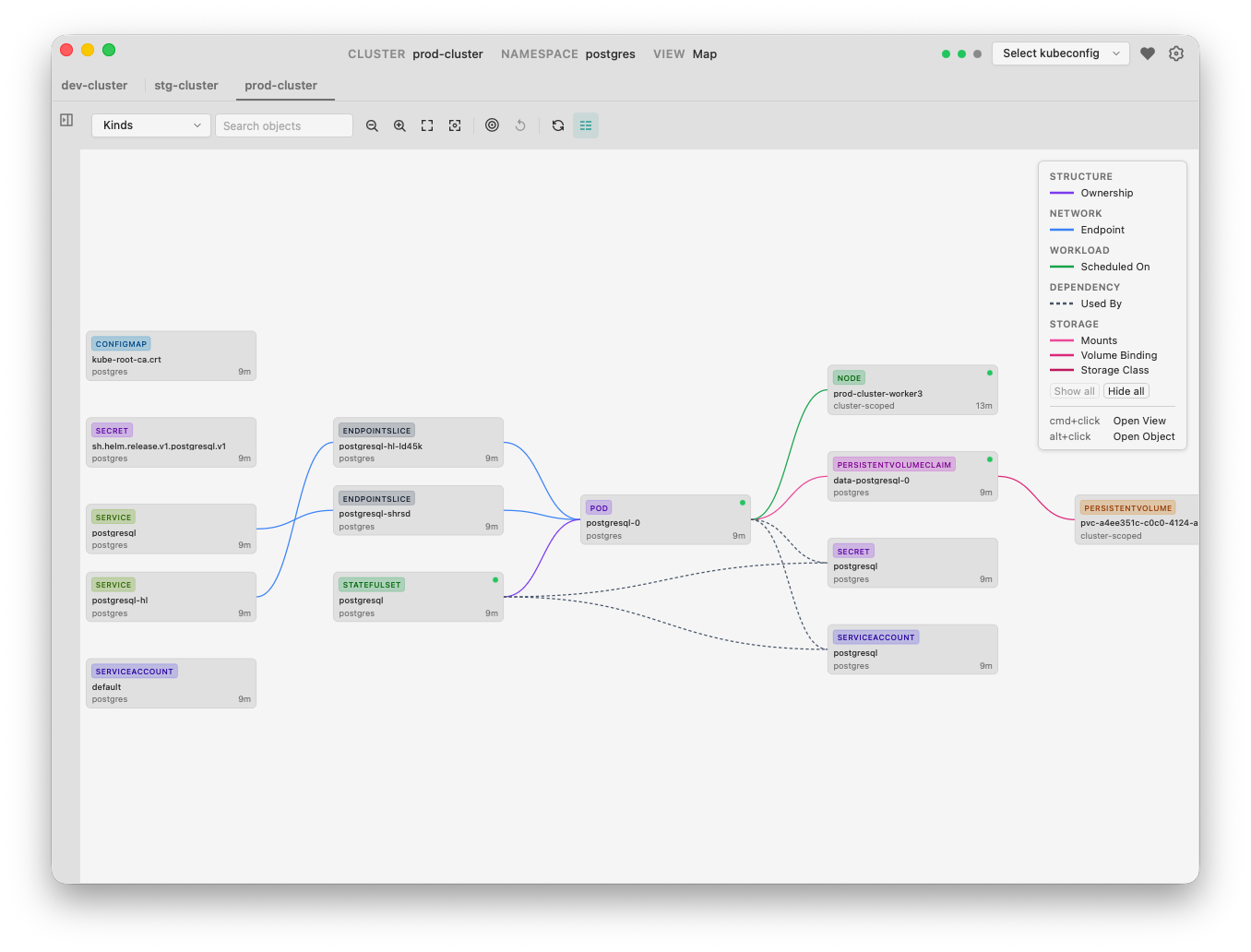Open the Select kubeconfig dropdown
Screen dimensions: 1251x952
point(1061,54)
